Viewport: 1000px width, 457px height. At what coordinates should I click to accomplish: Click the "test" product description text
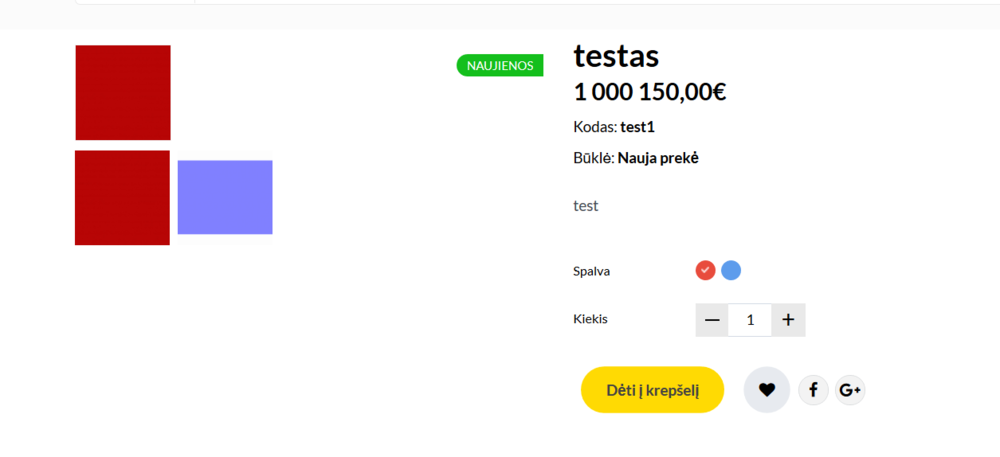click(586, 206)
